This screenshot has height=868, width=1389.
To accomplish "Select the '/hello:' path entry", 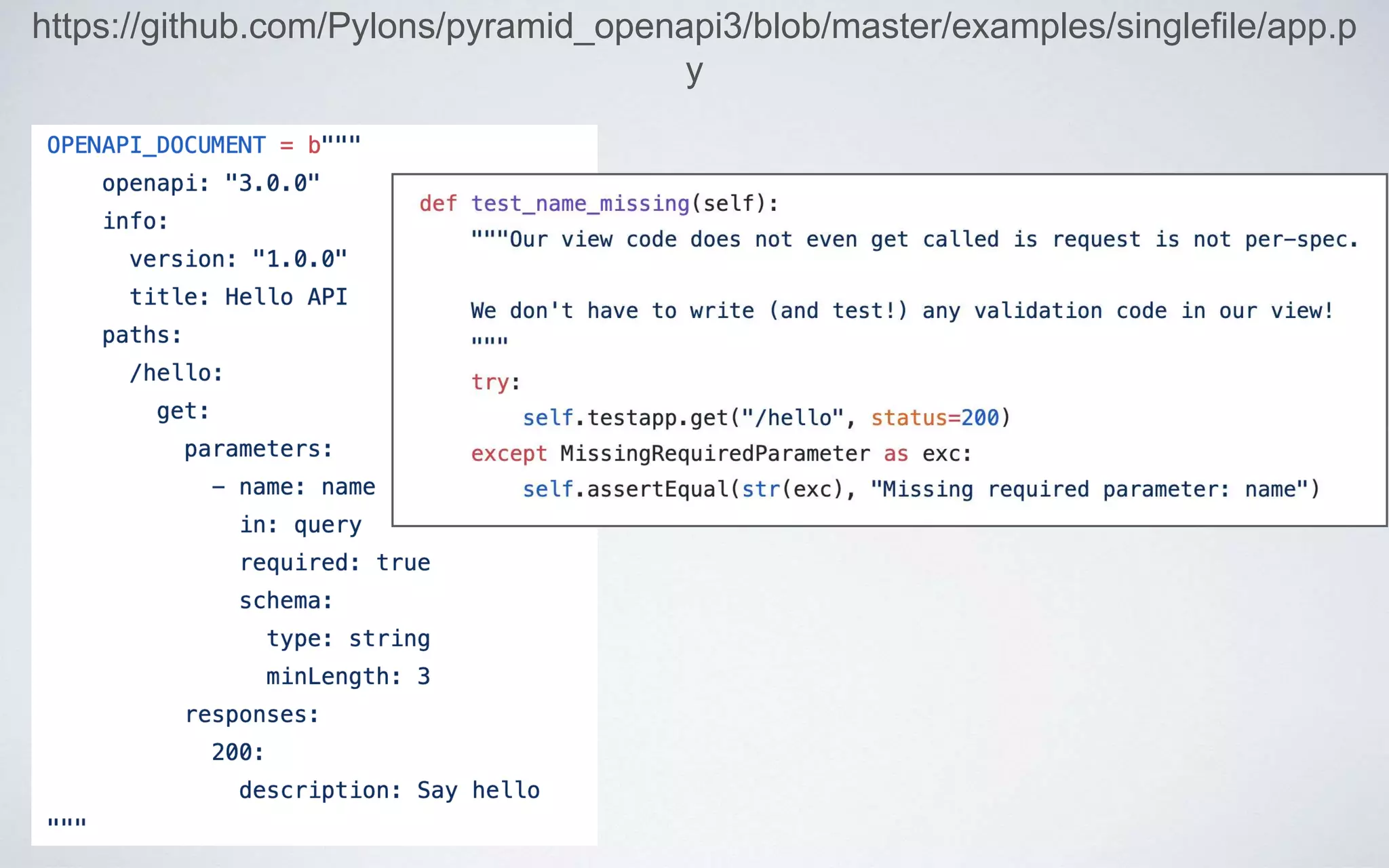I will (x=176, y=373).
